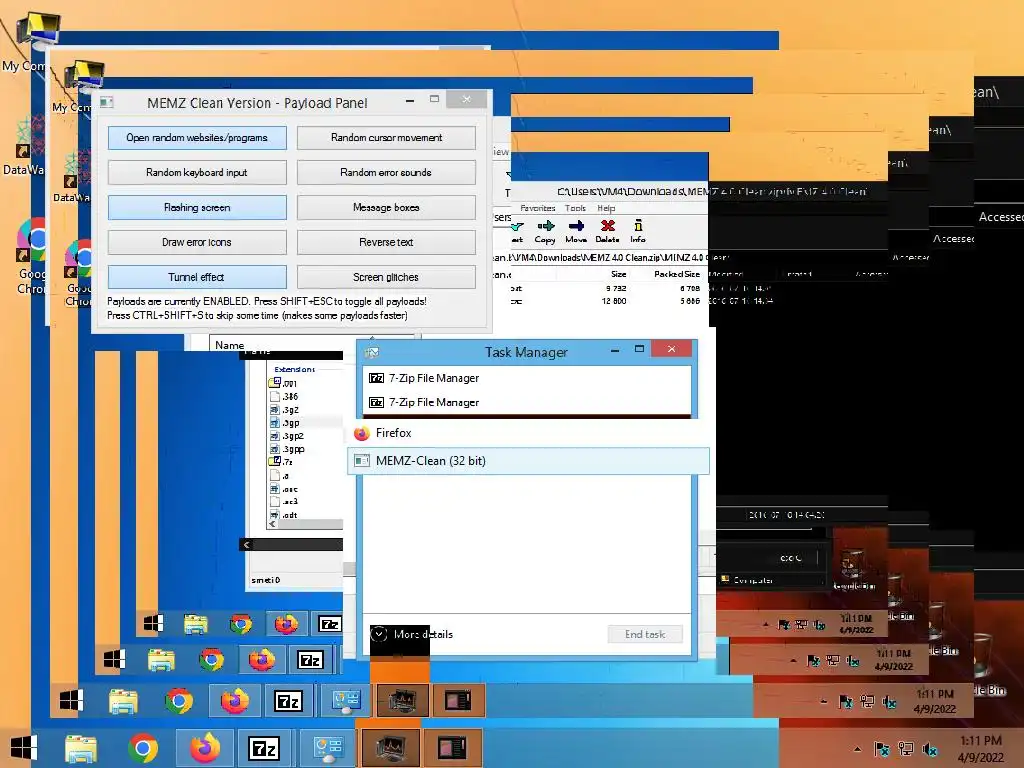
Task: Open the Favorites menu in 7-Zip
Action: pos(537,208)
